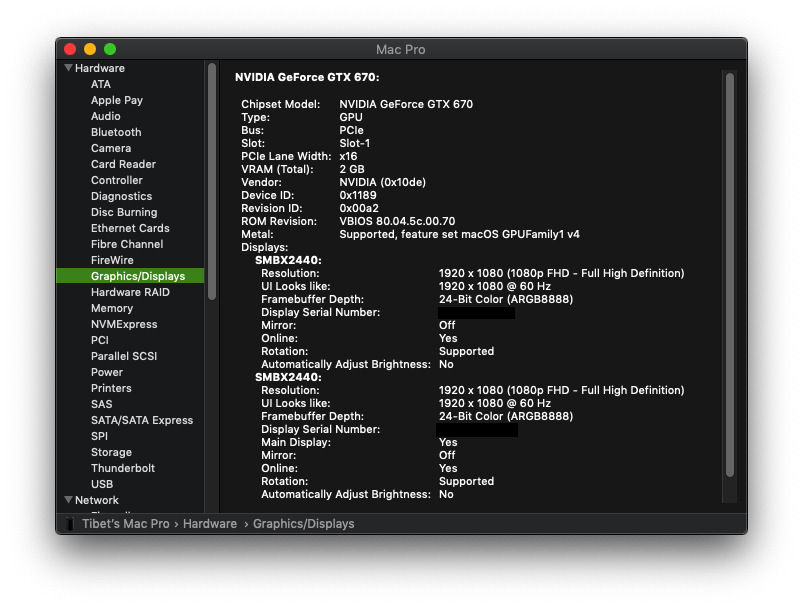The width and height of the screenshot is (803, 608).
Task: Open USB device information
Action: 102,484
